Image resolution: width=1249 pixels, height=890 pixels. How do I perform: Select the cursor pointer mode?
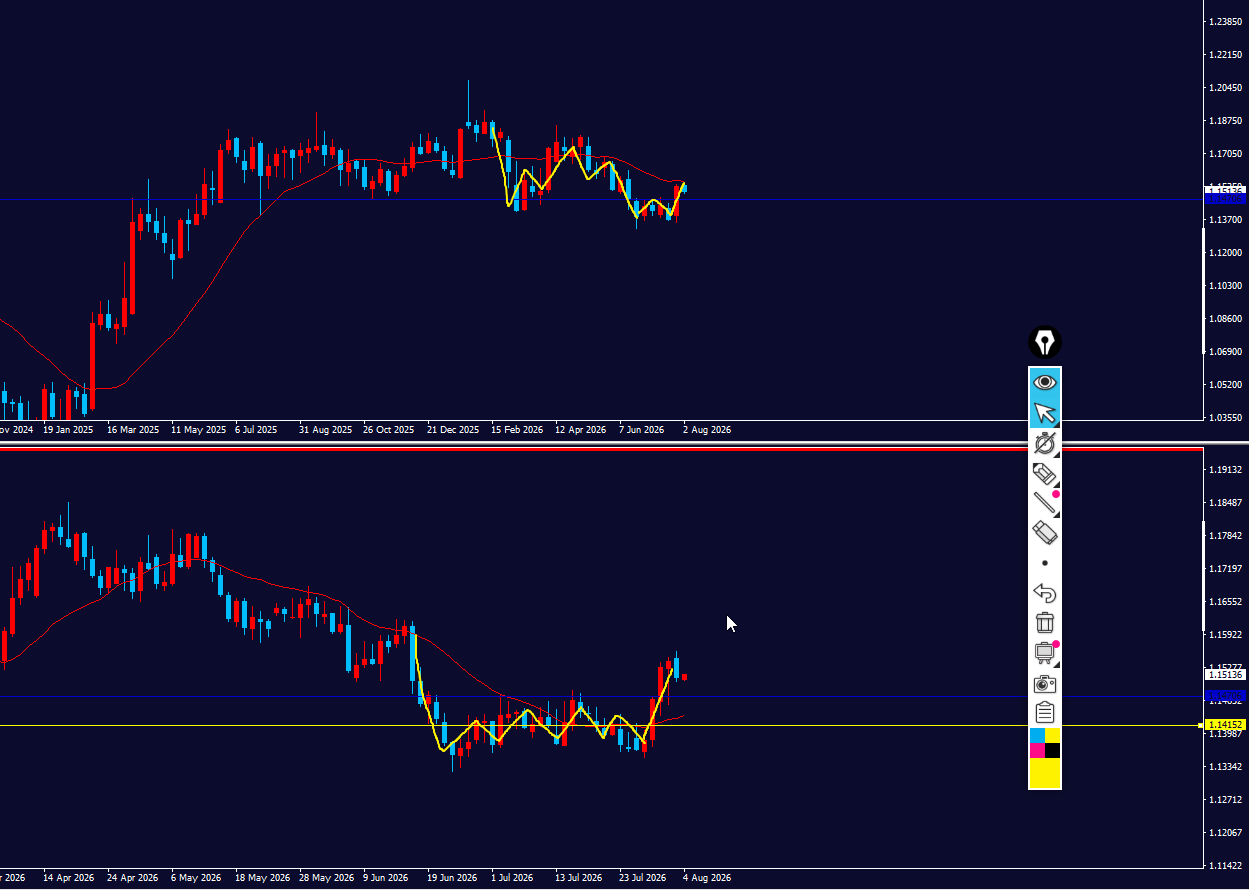(x=1045, y=412)
